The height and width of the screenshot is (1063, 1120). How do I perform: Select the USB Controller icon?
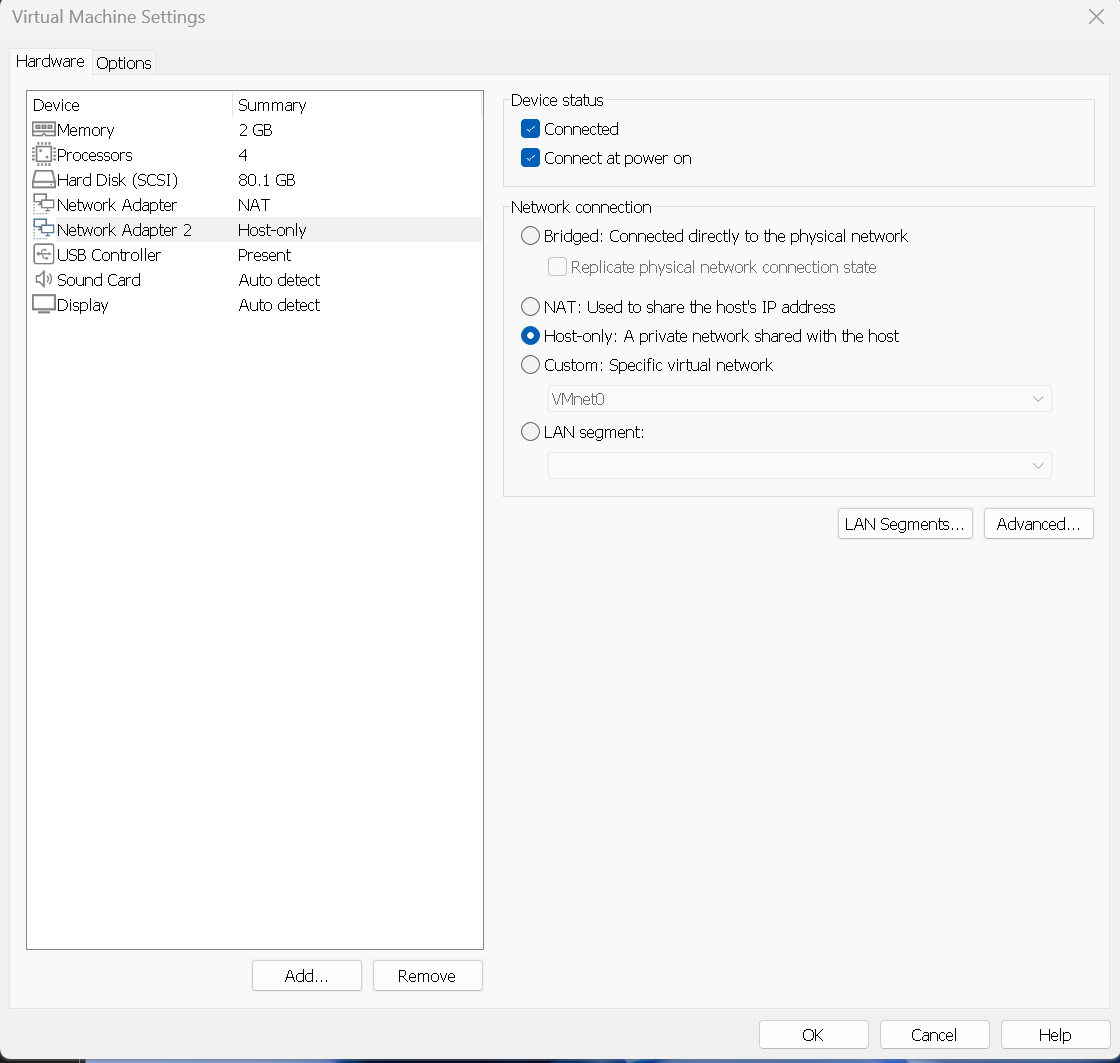42,255
